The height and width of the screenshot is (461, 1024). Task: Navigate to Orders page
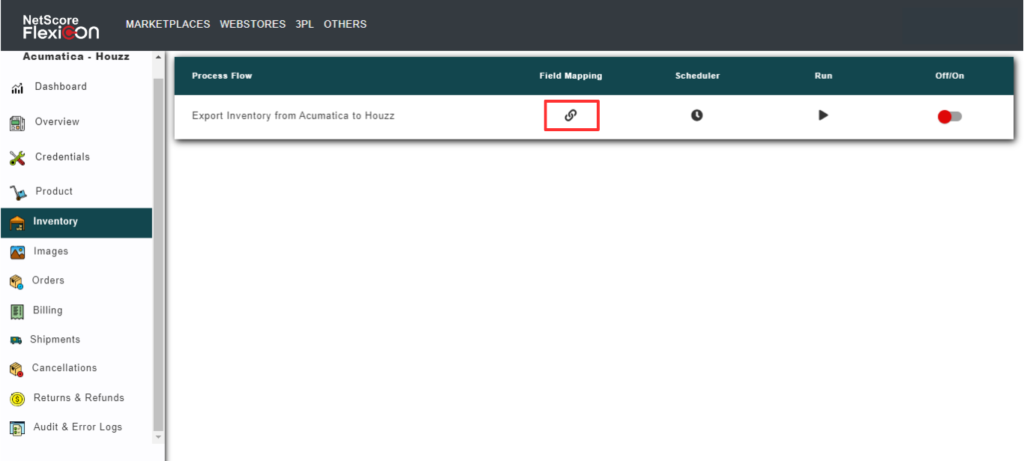pos(48,280)
